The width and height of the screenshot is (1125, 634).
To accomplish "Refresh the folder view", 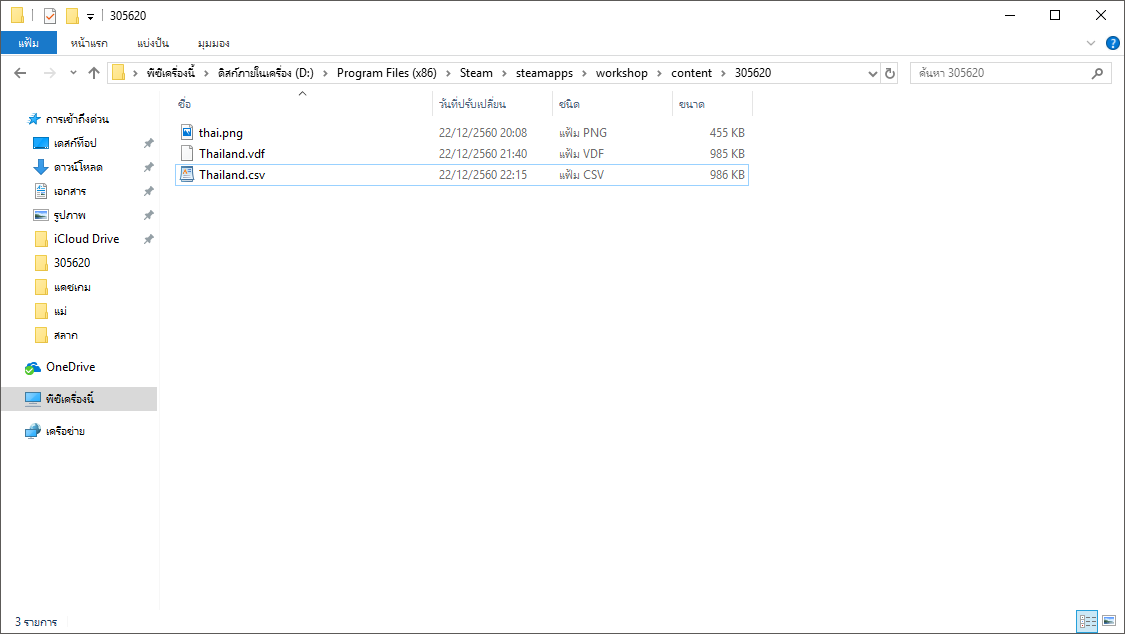I will pos(890,73).
